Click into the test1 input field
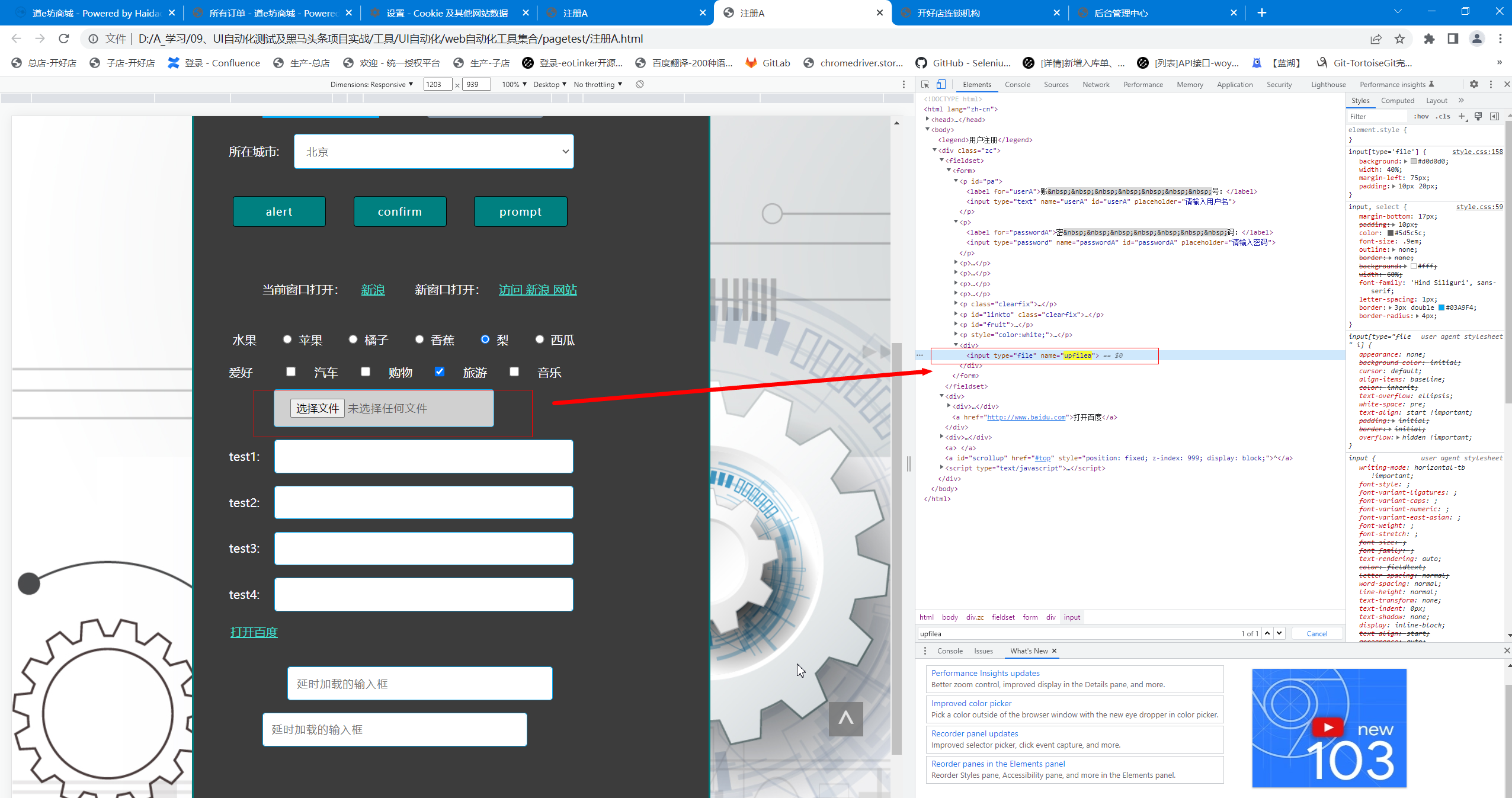Screen dimensions: 1512x798 (x=424, y=456)
